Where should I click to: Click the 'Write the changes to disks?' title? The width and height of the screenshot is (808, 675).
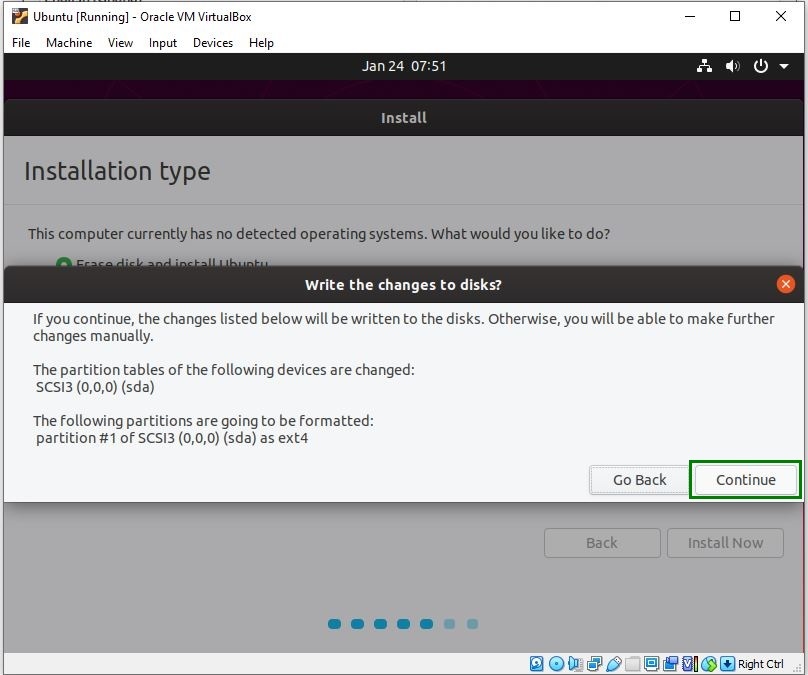pos(403,284)
